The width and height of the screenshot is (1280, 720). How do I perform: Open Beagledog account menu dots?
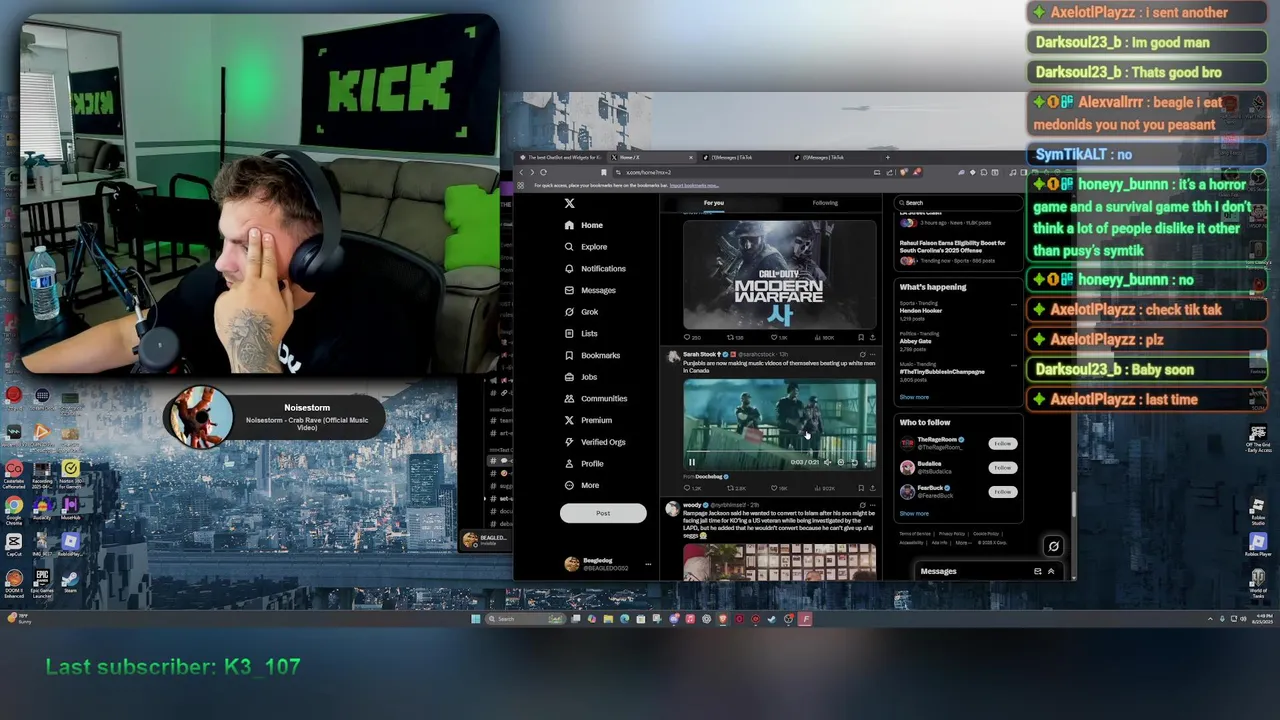(648, 565)
